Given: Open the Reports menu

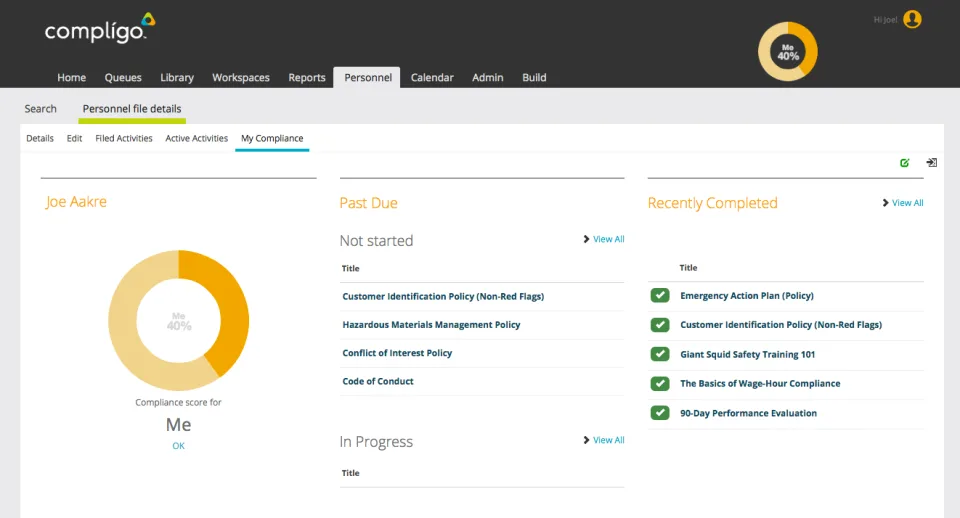Looking at the screenshot, I should (307, 78).
